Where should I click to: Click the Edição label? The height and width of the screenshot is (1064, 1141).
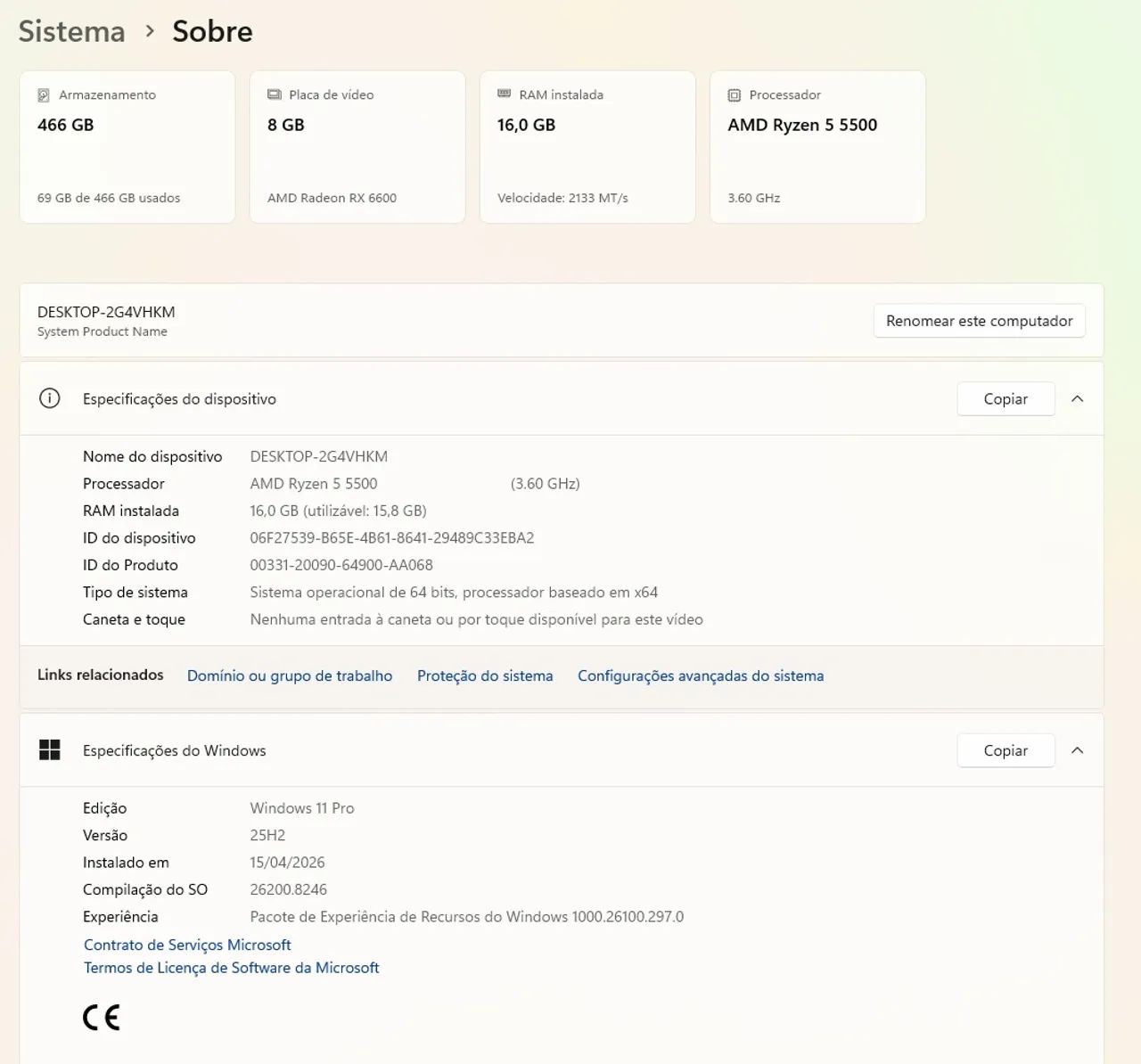pos(105,808)
